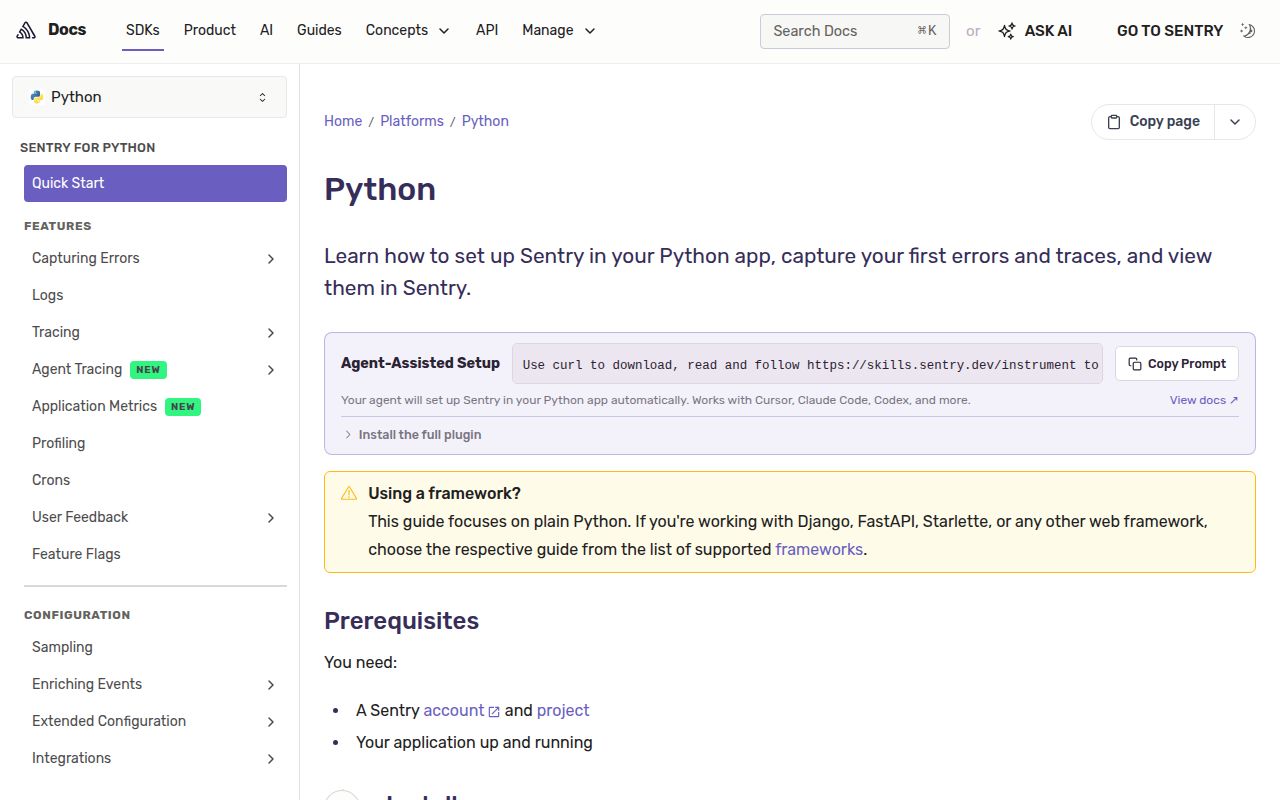The height and width of the screenshot is (800, 1280).
Task: Open the Python platform selector dropdown
Action: 150,97
